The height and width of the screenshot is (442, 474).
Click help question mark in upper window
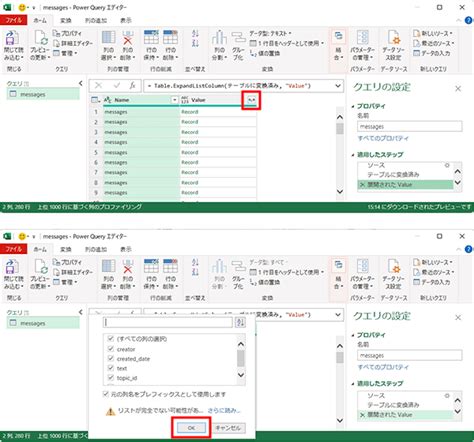click(468, 20)
